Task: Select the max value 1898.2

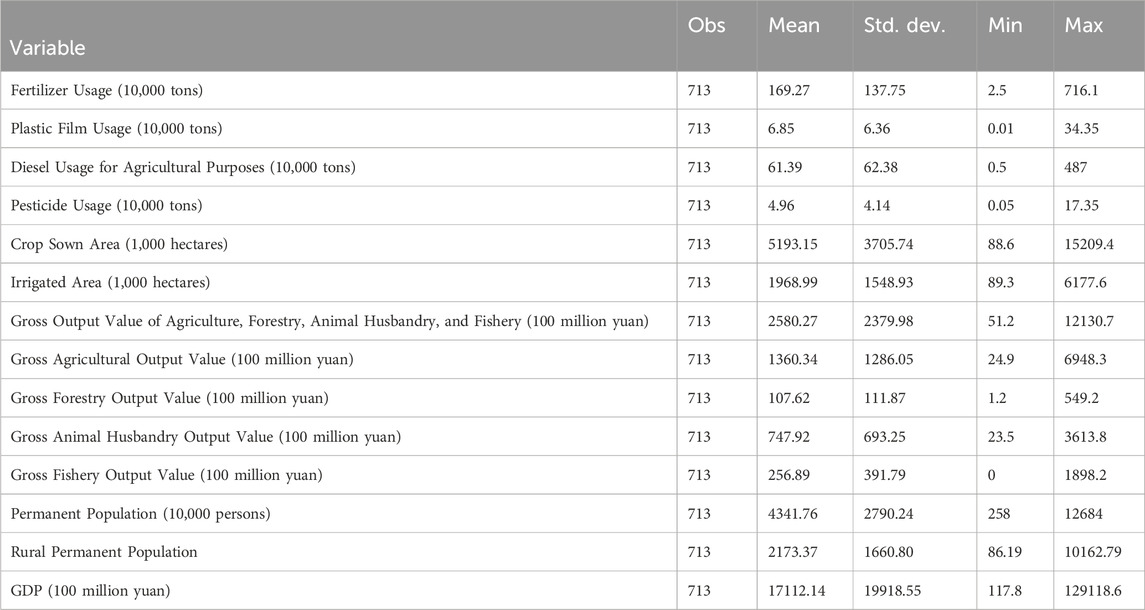Action: click(1085, 475)
